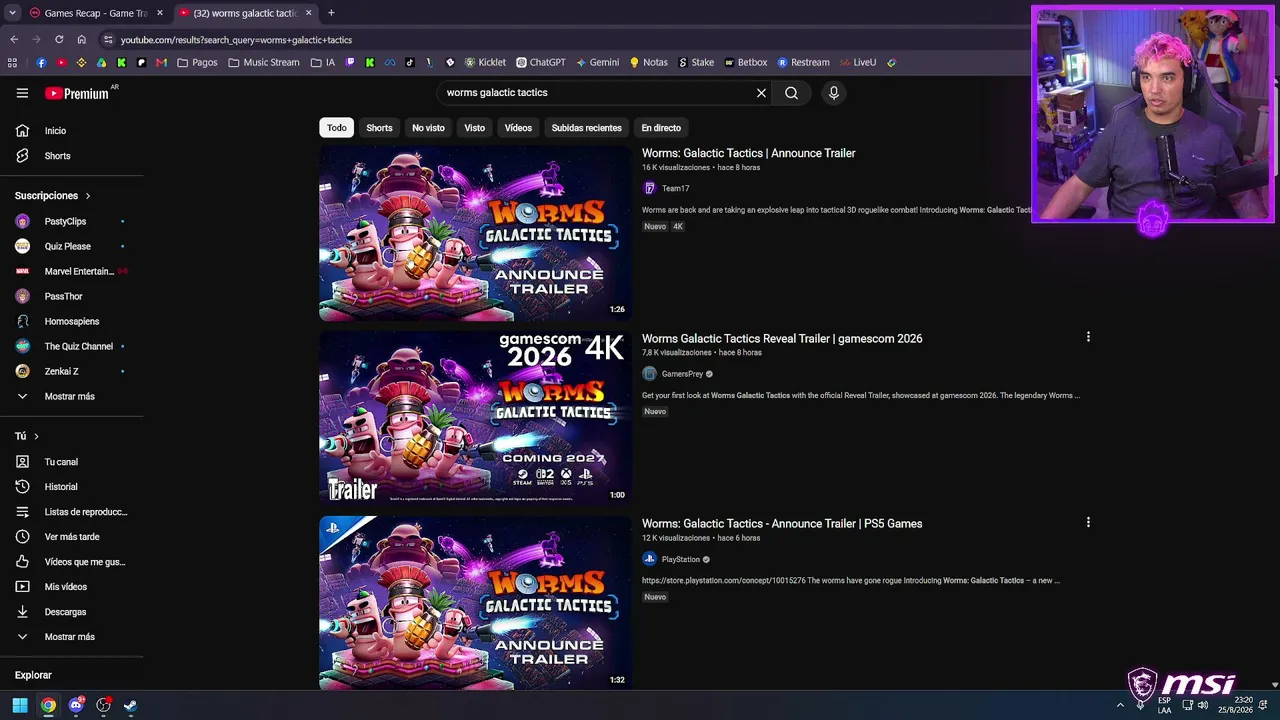
Task: Show hidden system tray icons
Action: coord(1120,705)
